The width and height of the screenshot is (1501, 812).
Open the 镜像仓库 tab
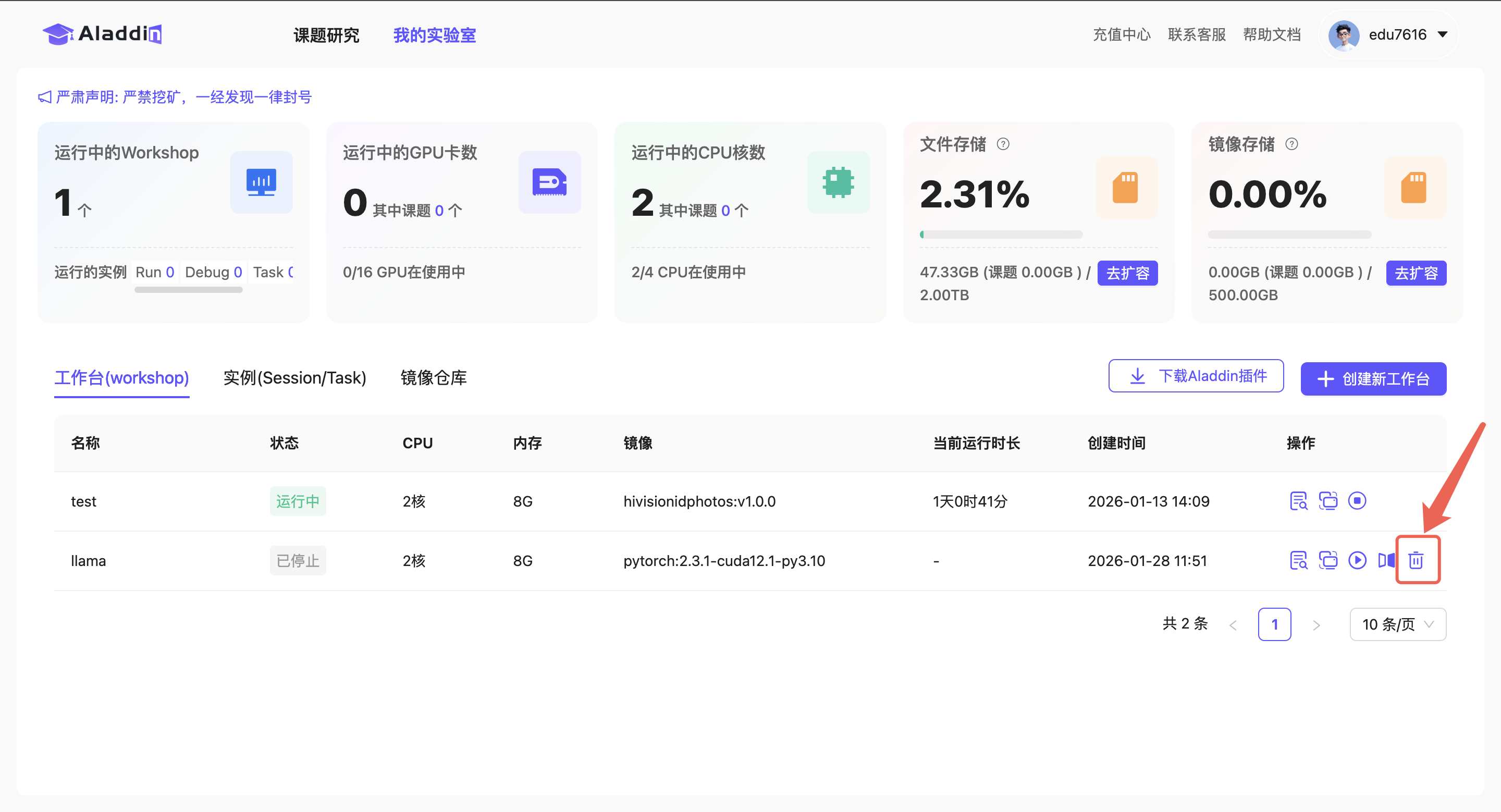(434, 378)
